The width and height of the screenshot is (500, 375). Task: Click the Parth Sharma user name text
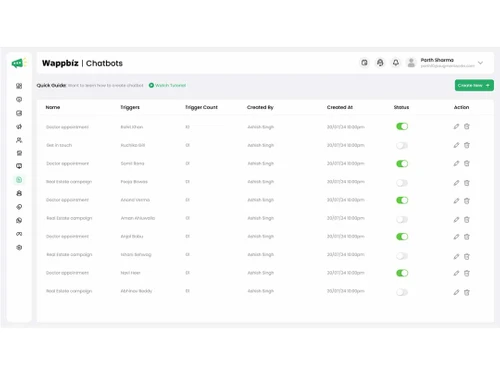(x=437, y=60)
